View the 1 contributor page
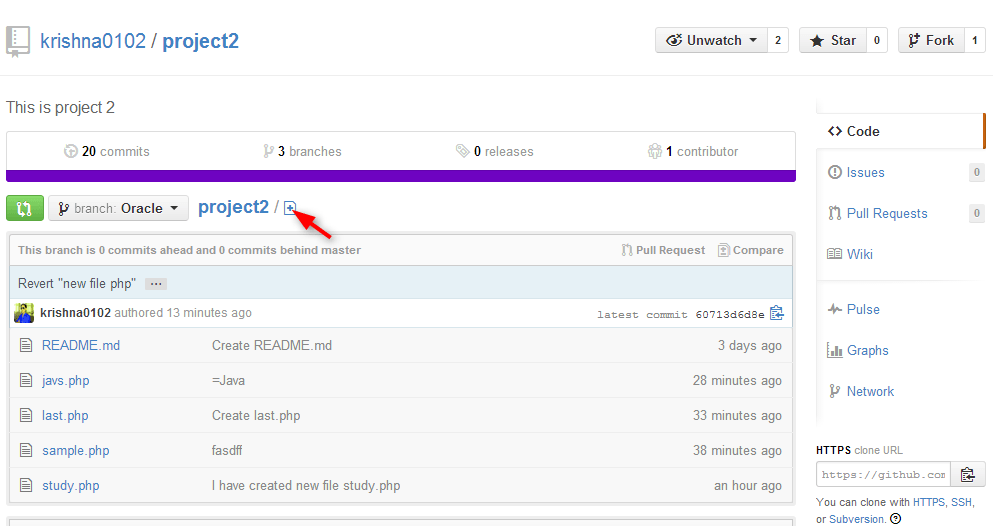The width and height of the screenshot is (993, 526). tap(693, 151)
